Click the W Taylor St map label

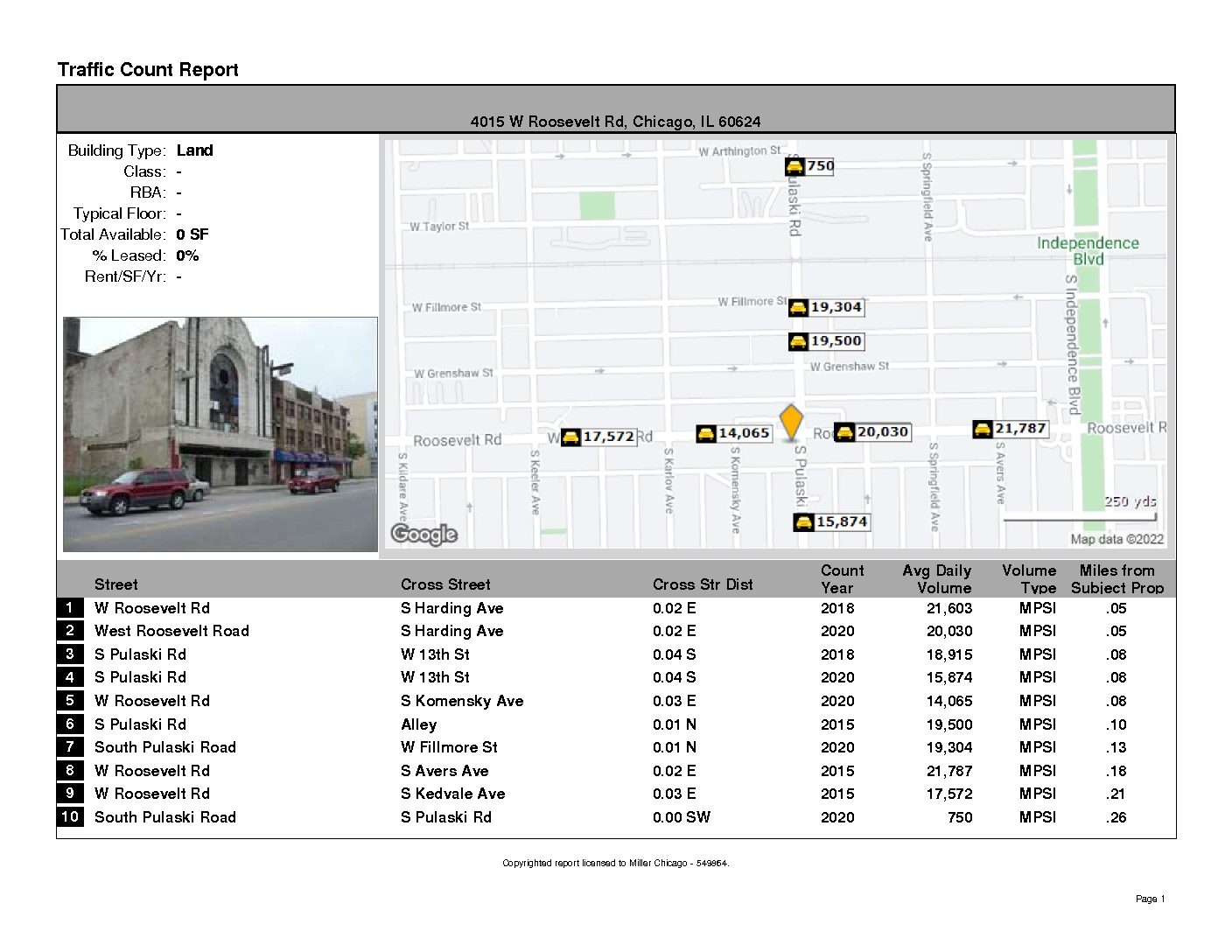tap(439, 226)
